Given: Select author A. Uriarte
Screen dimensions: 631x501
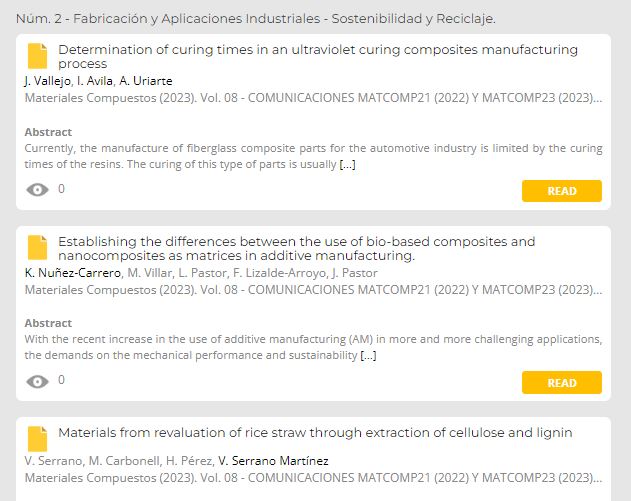Looking at the screenshot, I should [x=146, y=81].
